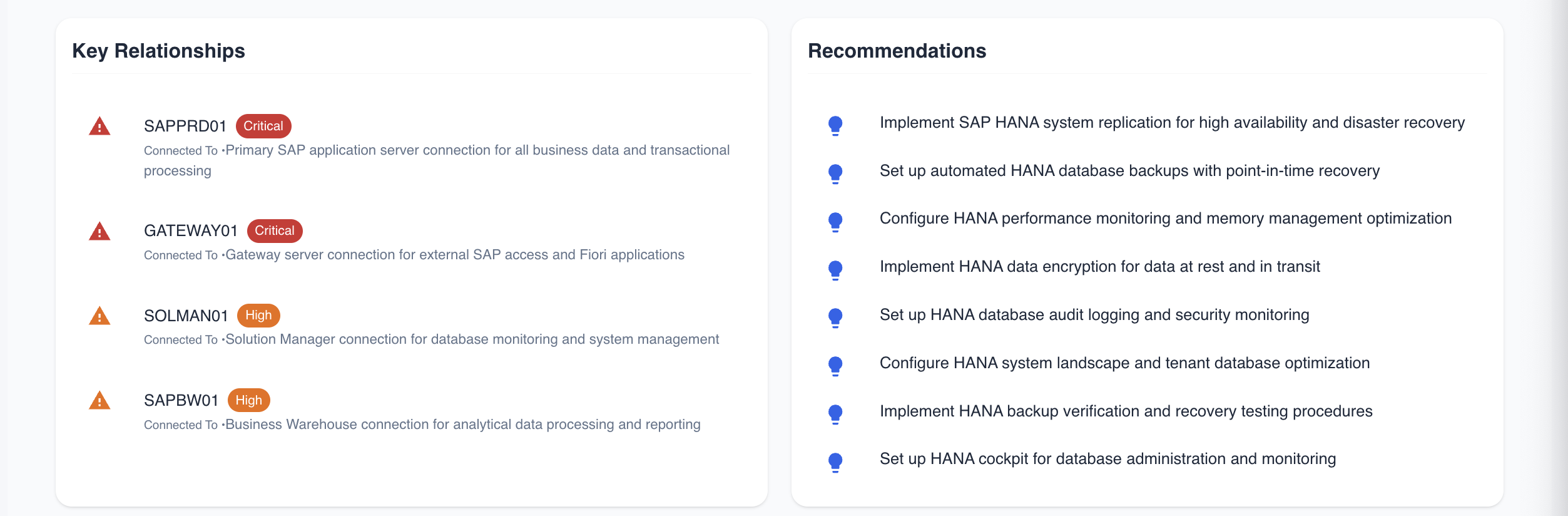Click the Critical badge next to SAPPRD01

(263, 126)
